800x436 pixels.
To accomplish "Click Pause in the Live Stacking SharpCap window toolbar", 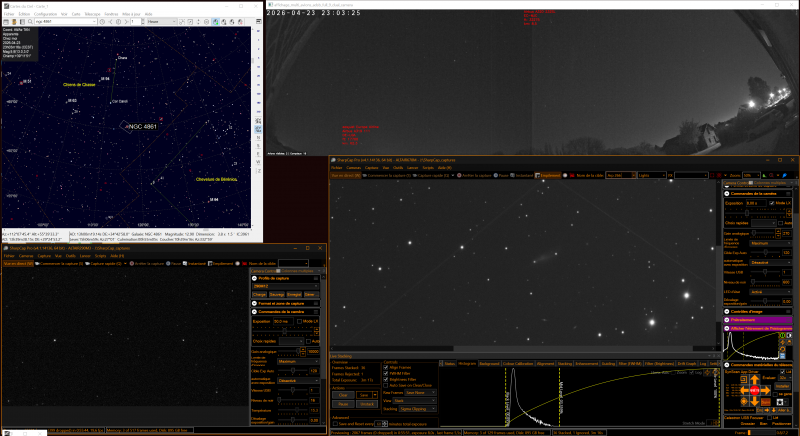I will click(501, 175).
